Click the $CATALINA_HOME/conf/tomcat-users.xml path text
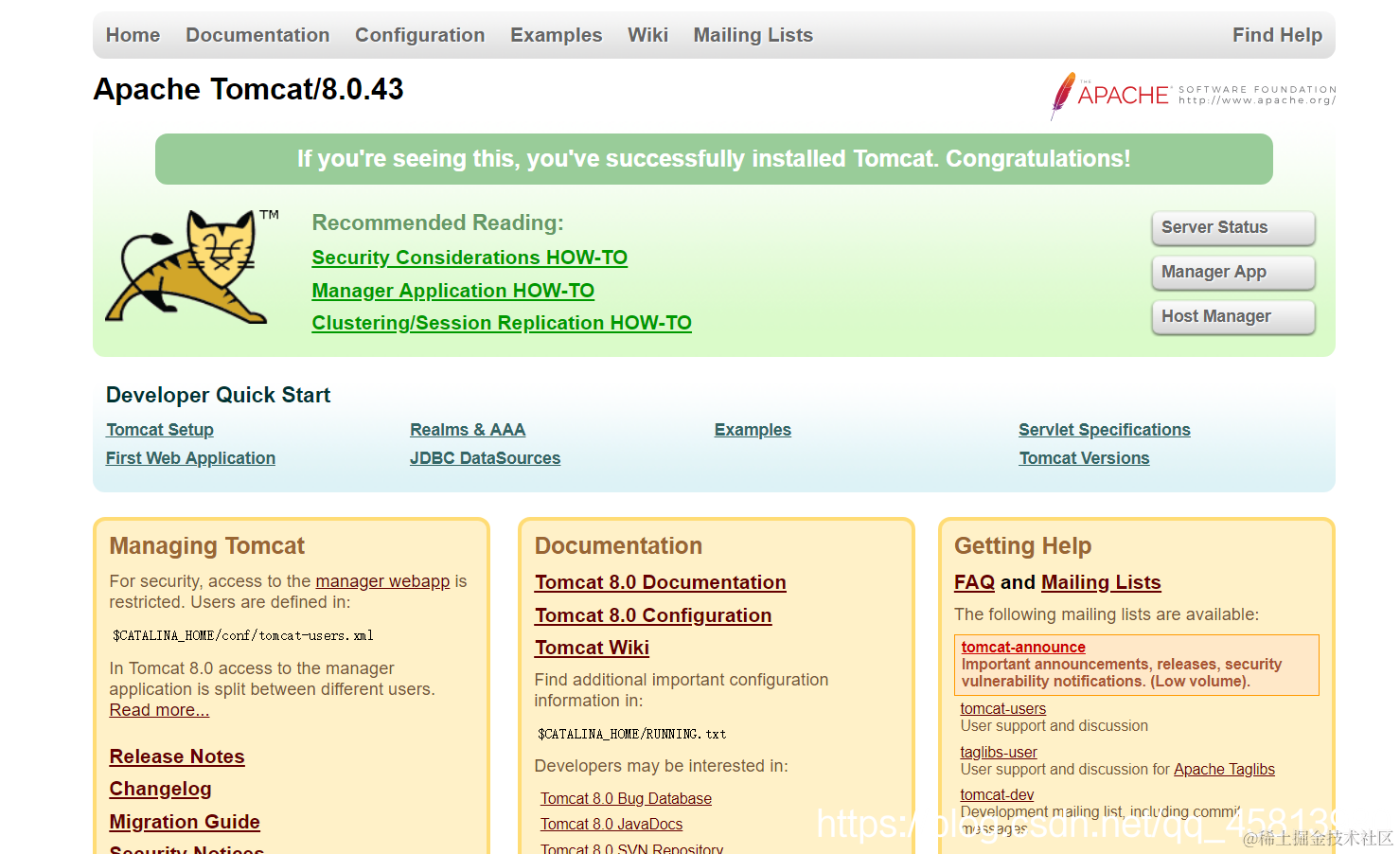1400x854 pixels. 243,635
